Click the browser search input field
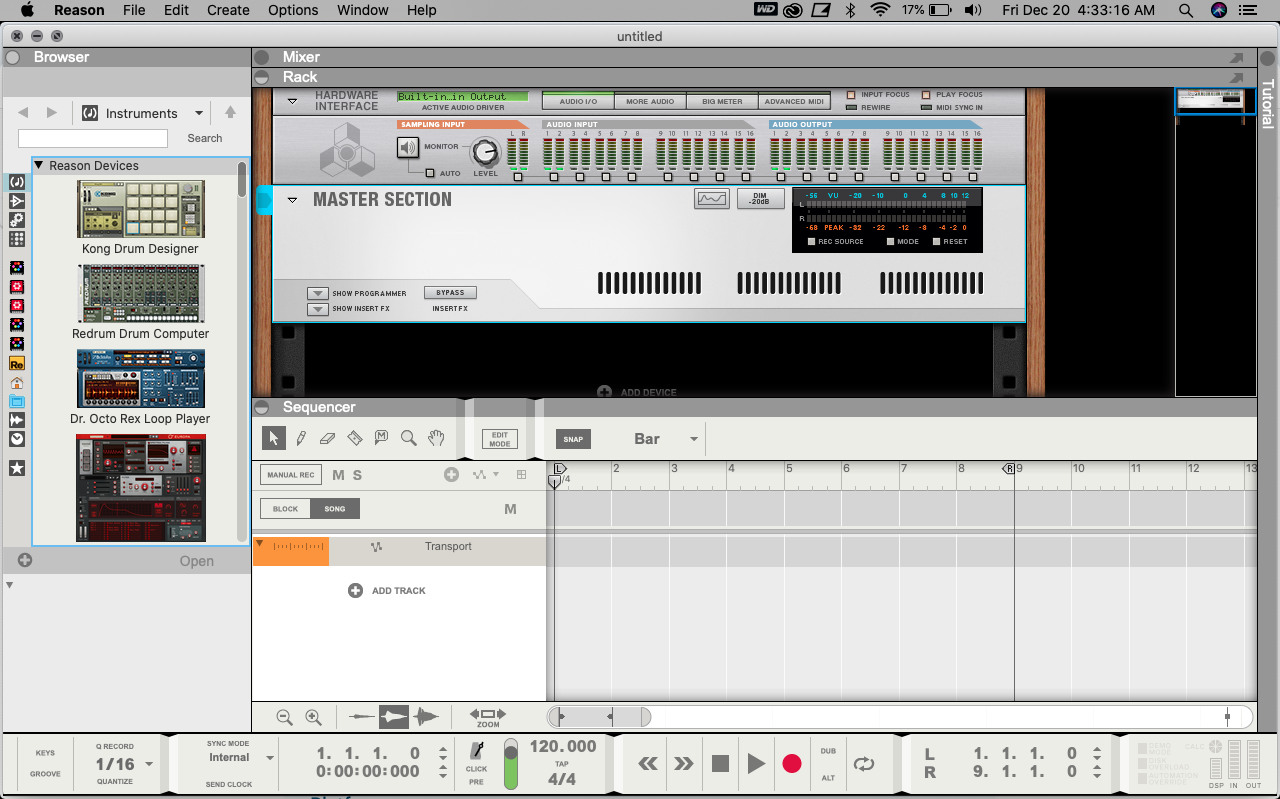1280x799 pixels. click(x=93, y=138)
